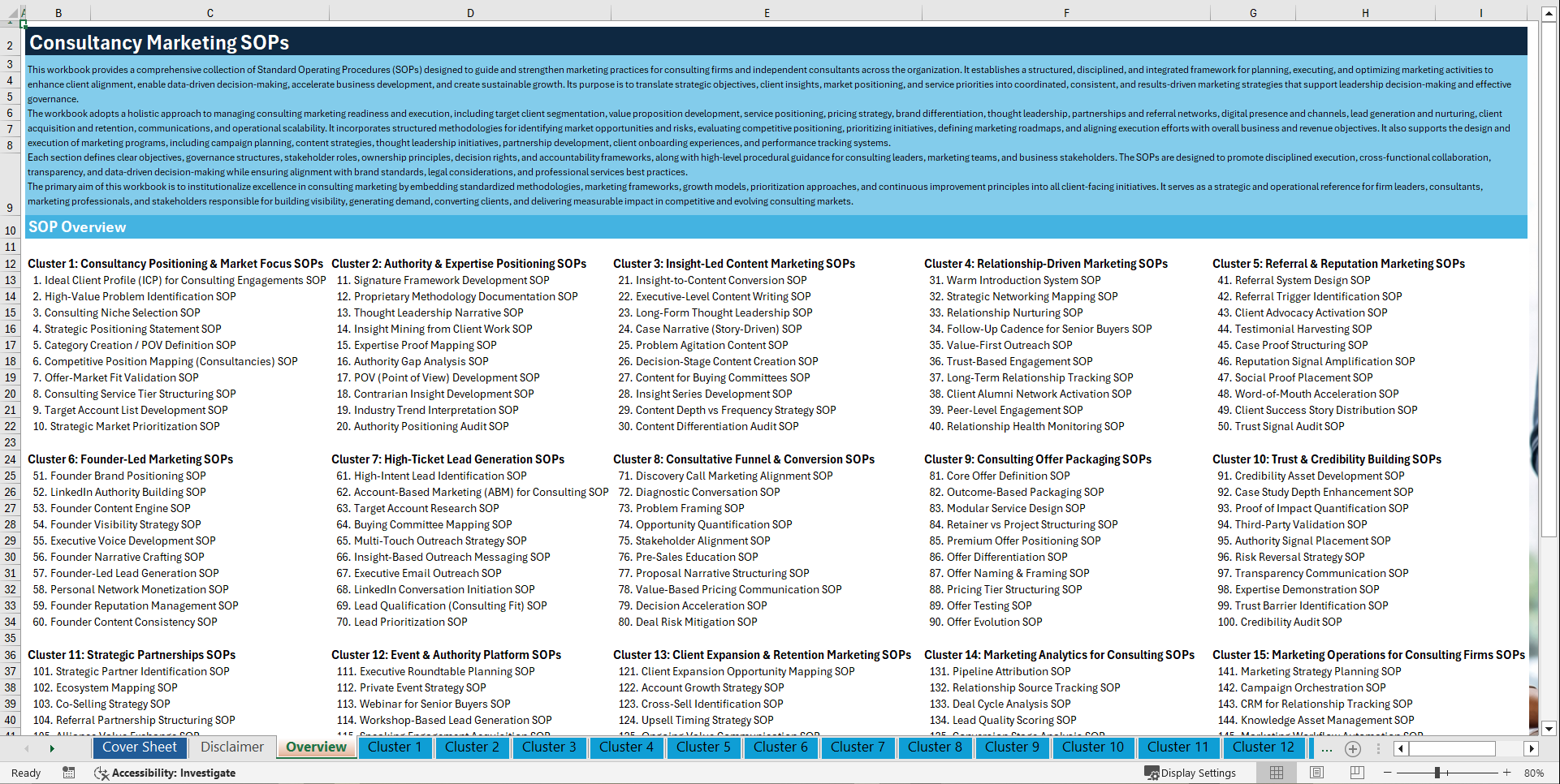Open Display Settings from the status bar

[1191, 773]
